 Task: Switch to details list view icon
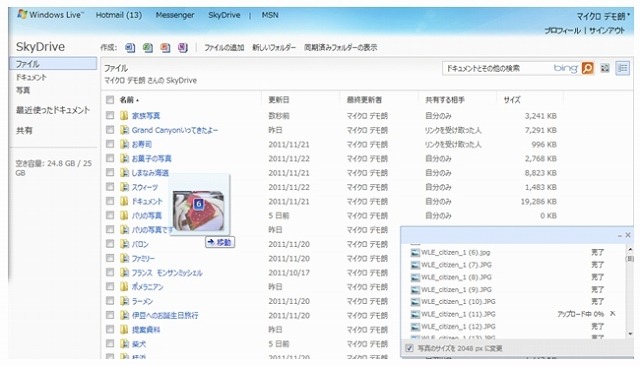[622, 68]
